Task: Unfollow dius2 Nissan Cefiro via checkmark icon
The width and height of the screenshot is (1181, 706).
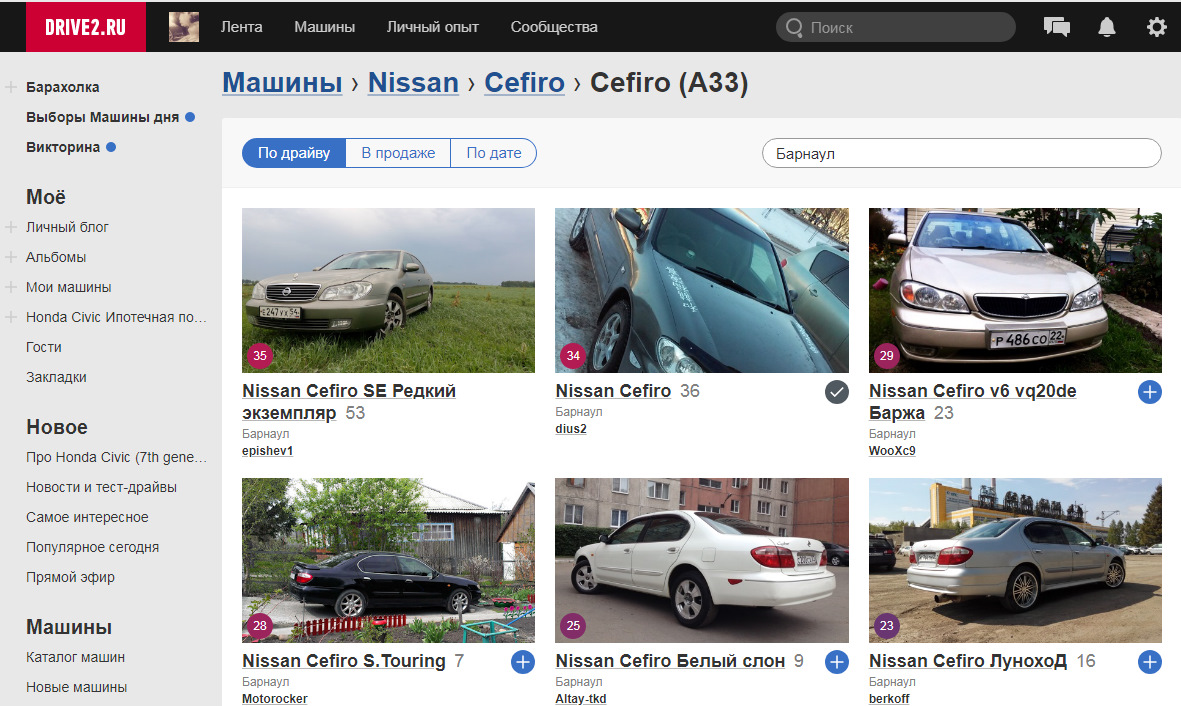Action: click(836, 392)
